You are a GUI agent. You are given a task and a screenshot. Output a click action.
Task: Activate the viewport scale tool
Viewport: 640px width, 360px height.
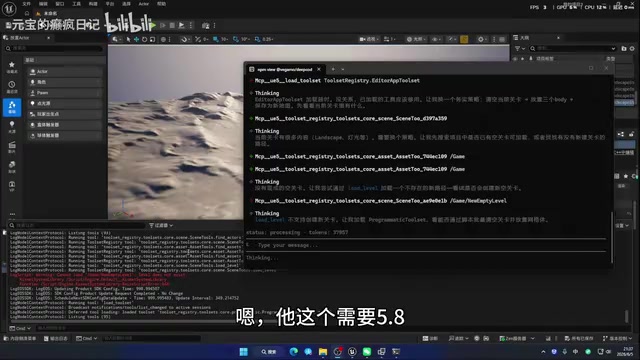click(152, 39)
